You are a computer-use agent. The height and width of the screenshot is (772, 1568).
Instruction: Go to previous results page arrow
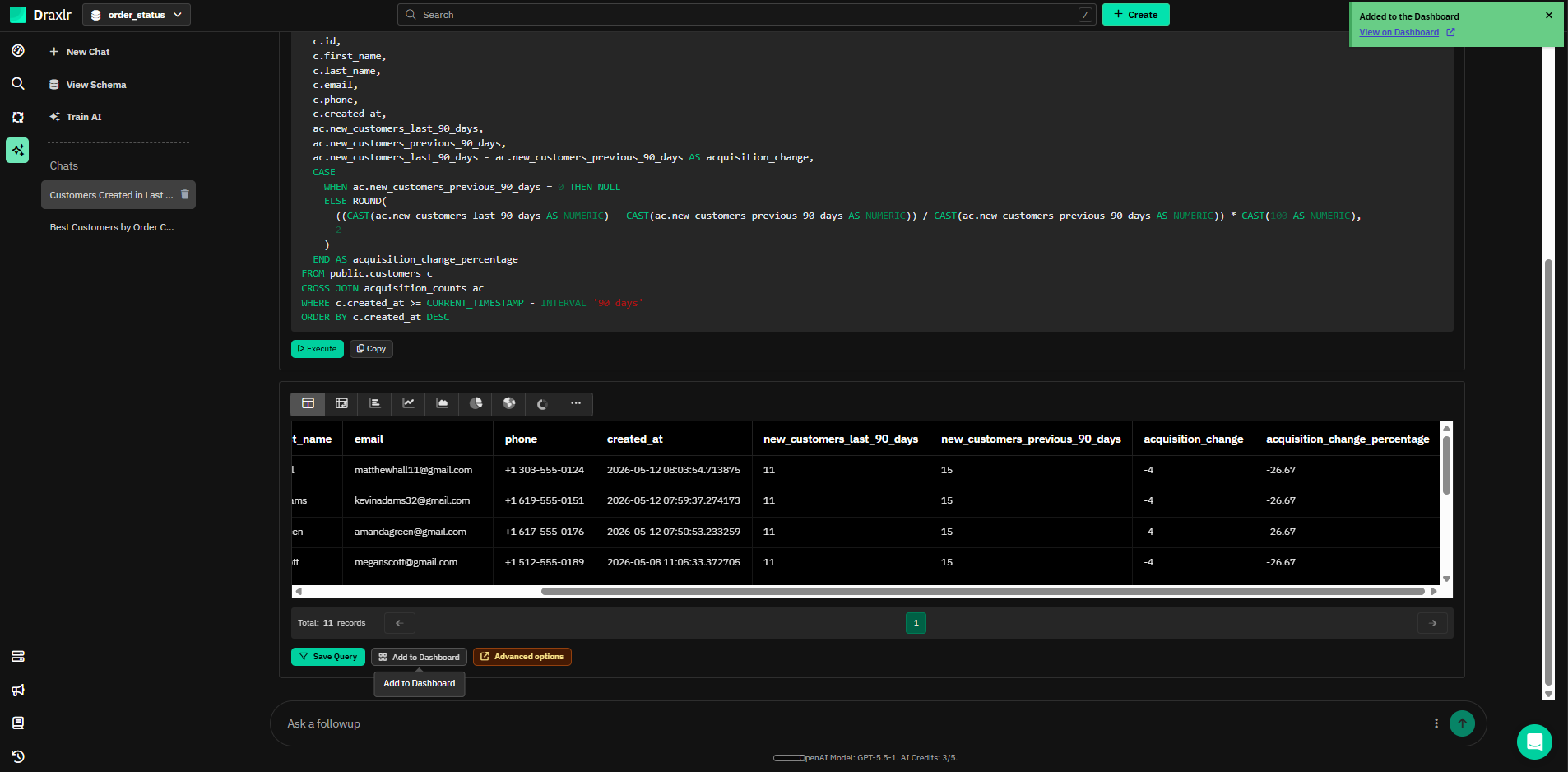(399, 623)
